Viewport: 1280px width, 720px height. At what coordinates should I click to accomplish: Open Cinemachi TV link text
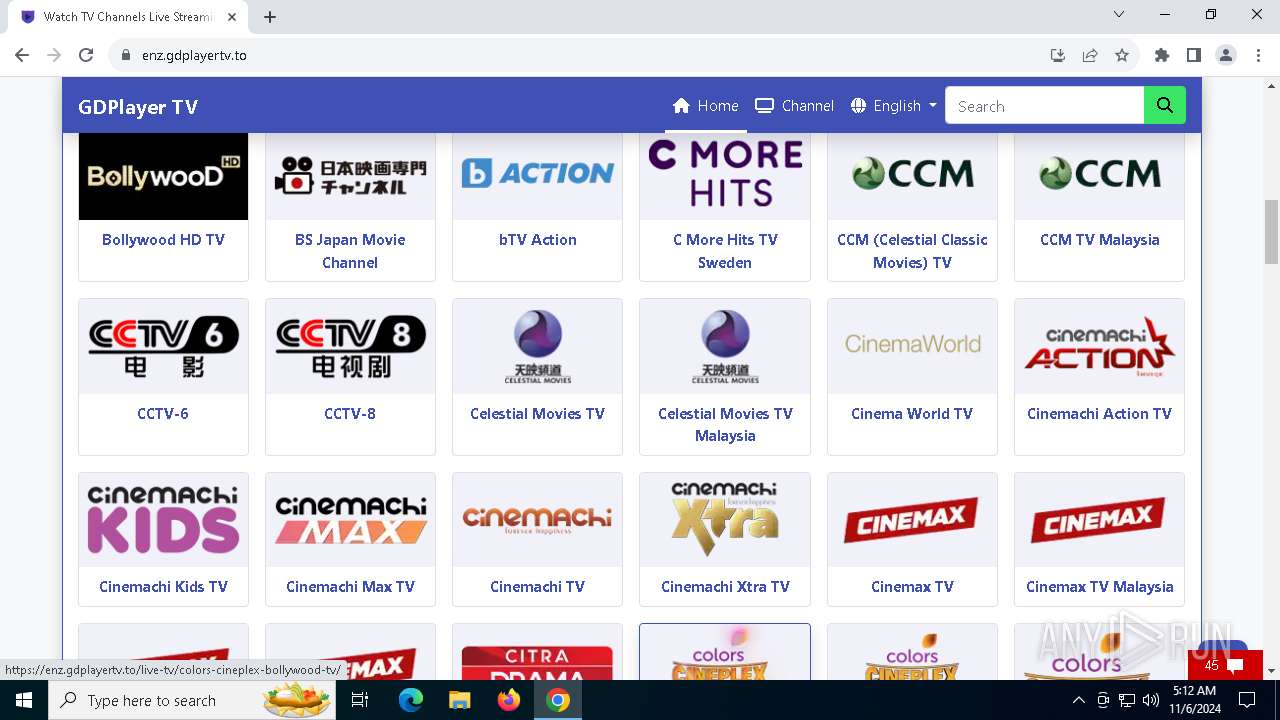pyautogui.click(x=537, y=587)
